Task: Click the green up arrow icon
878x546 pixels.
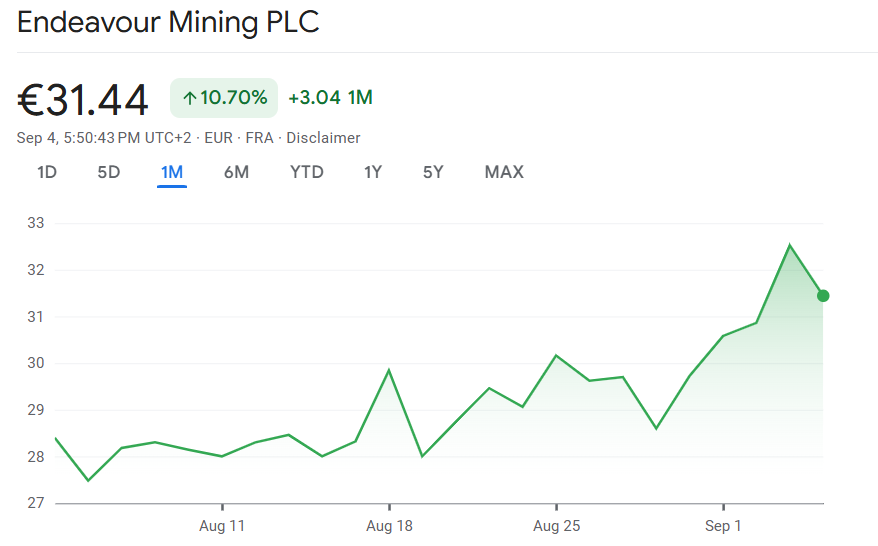Action: tap(189, 98)
